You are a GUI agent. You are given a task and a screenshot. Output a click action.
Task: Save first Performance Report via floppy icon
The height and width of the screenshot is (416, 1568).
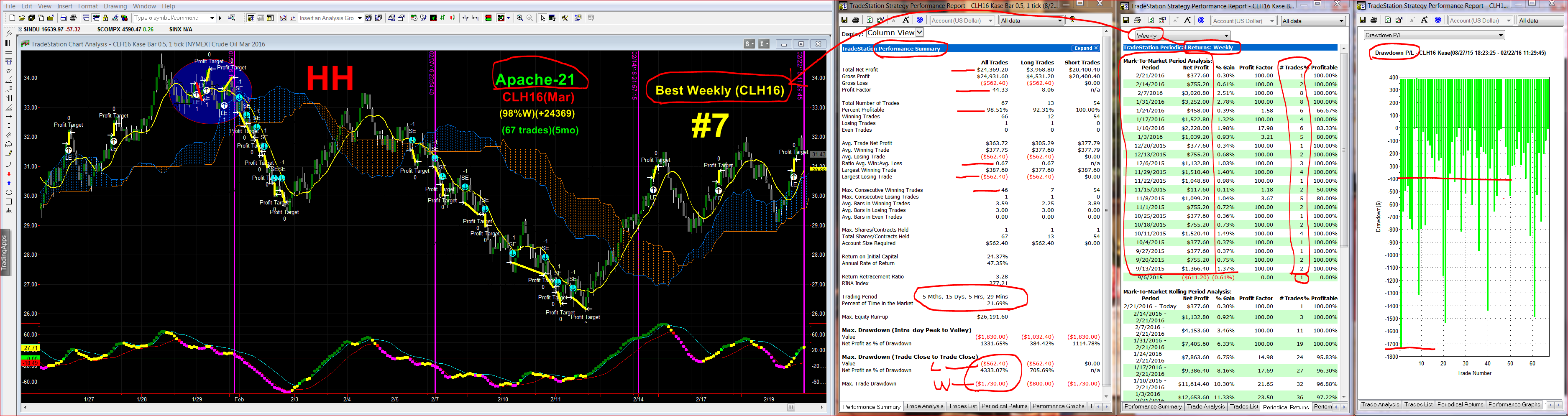844,20
